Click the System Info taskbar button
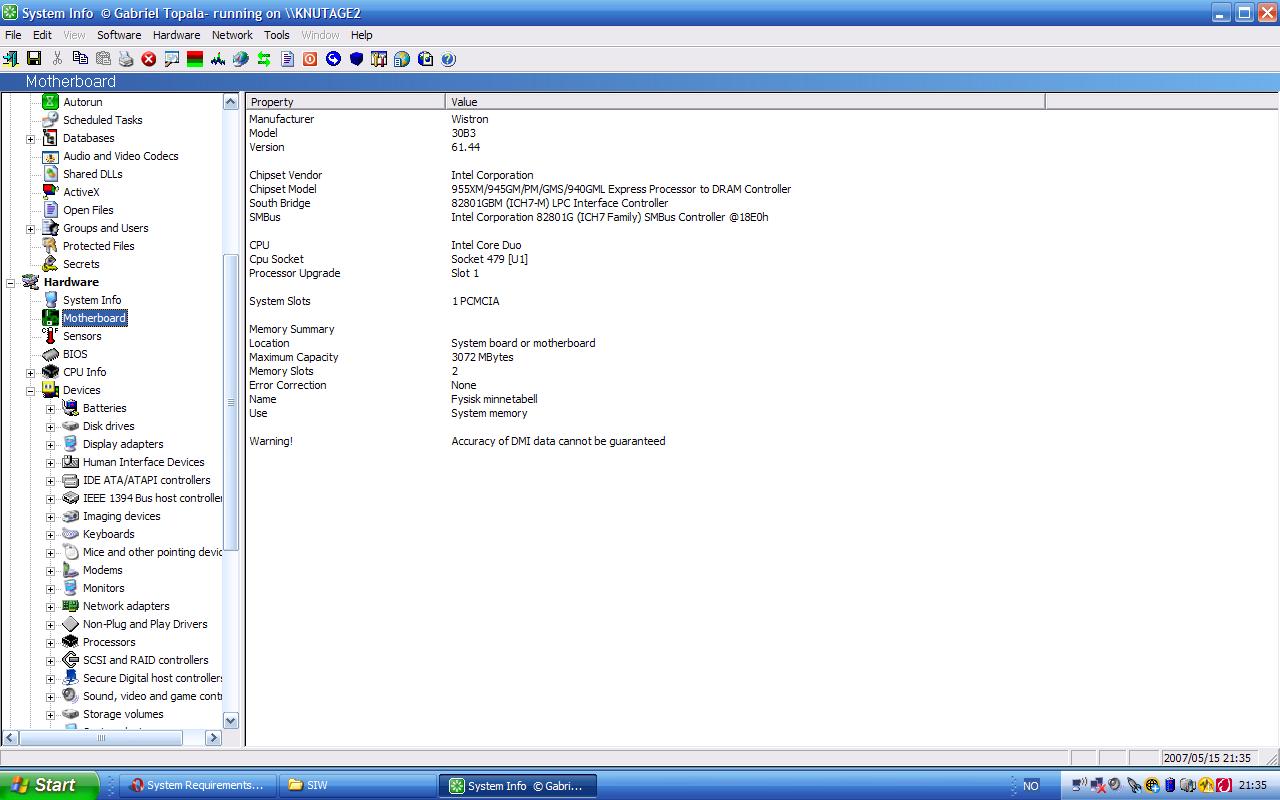 click(517, 785)
